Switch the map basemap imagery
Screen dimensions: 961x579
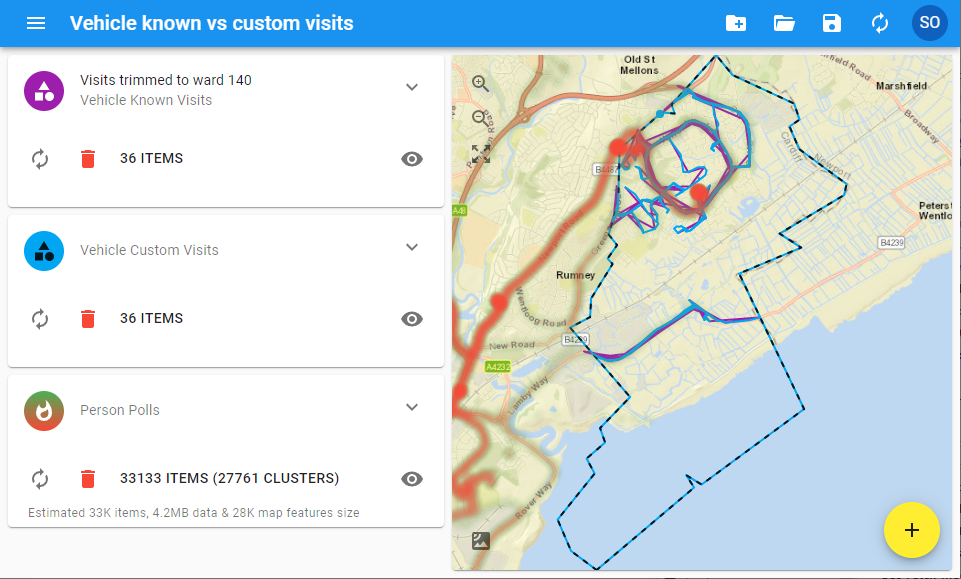pos(481,541)
